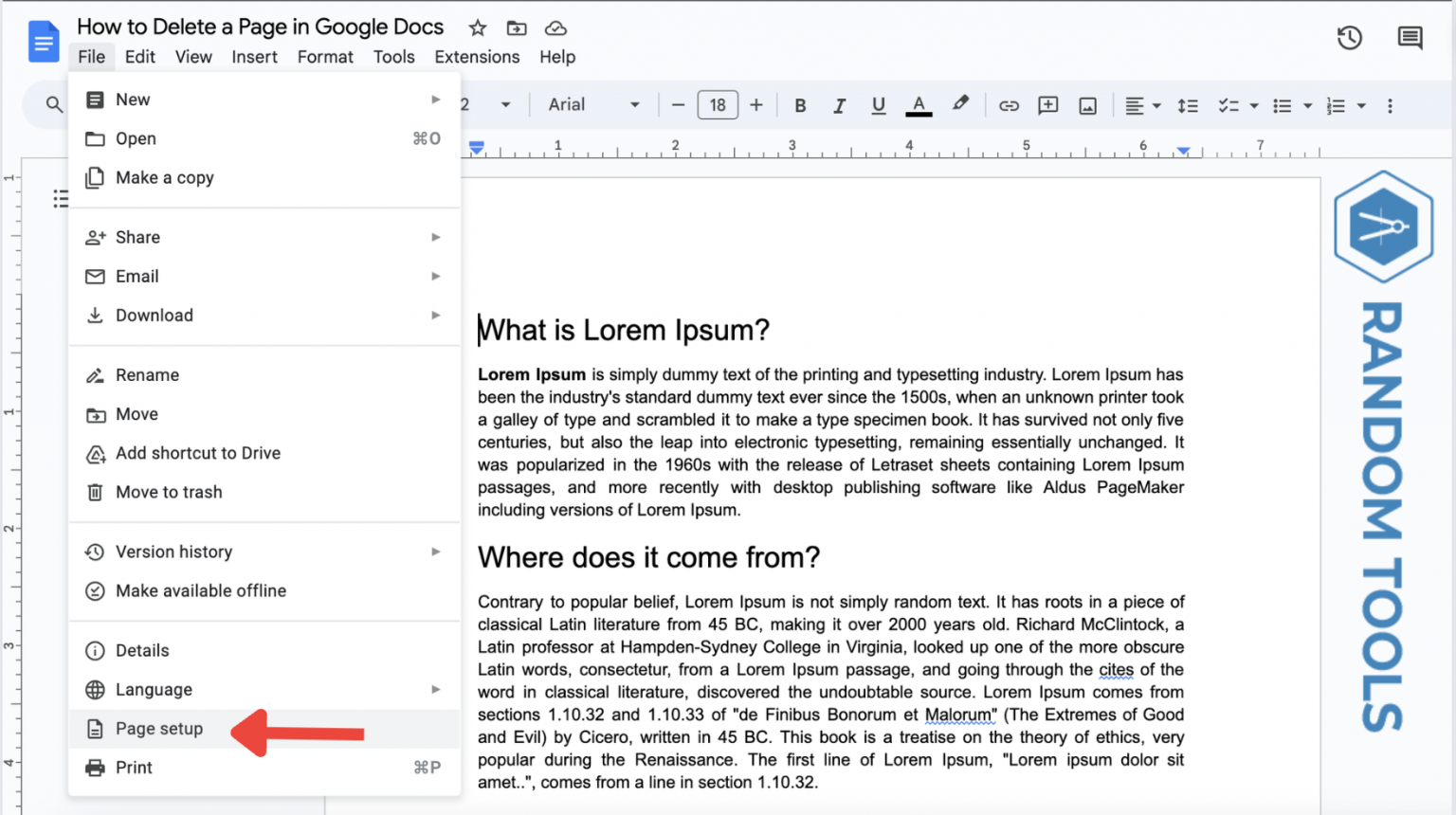Open version history via clock icon
Viewport: 1456px width, 815px height.
pos(1349,37)
